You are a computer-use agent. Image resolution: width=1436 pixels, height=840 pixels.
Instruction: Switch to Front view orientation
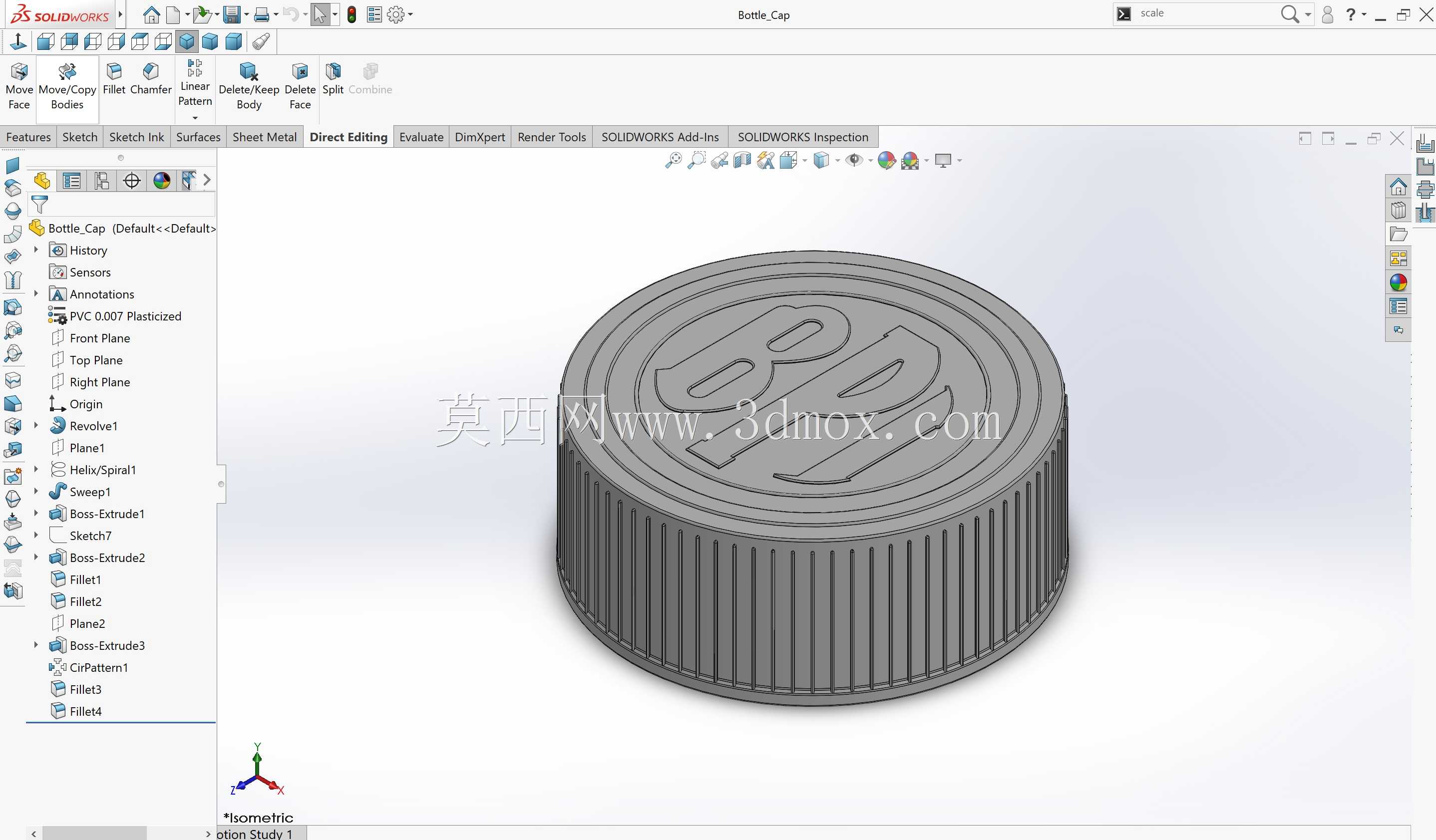coord(45,41)
